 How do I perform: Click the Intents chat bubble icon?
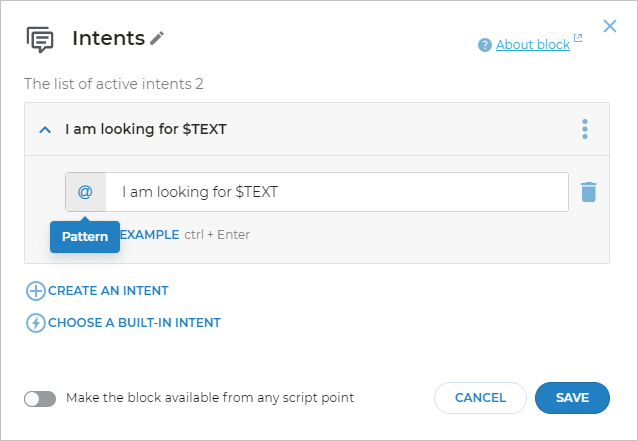click(x=40, y=39)
